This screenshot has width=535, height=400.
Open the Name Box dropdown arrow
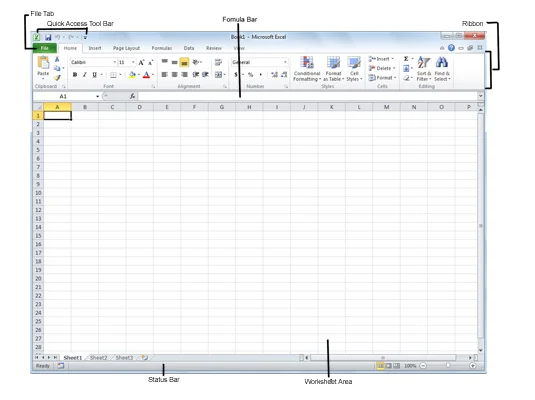point(98,97)
